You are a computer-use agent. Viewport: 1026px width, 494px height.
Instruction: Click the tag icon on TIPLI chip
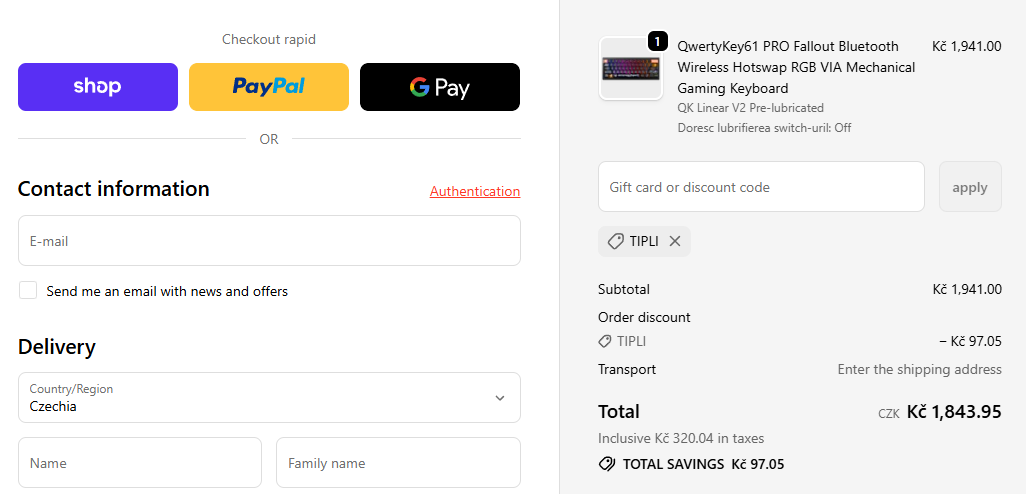(x=616, y=241)
